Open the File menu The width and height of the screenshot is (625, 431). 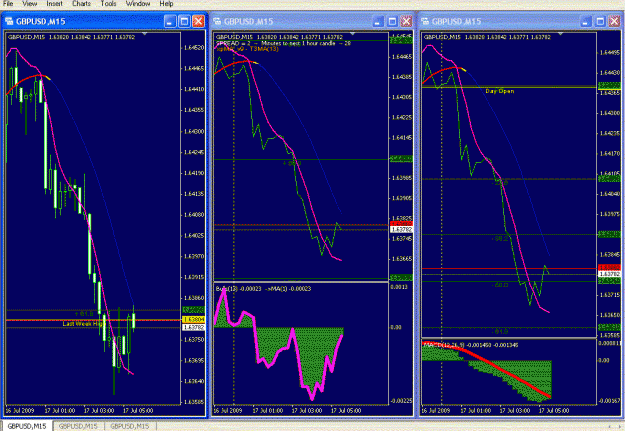pos(8,4)
